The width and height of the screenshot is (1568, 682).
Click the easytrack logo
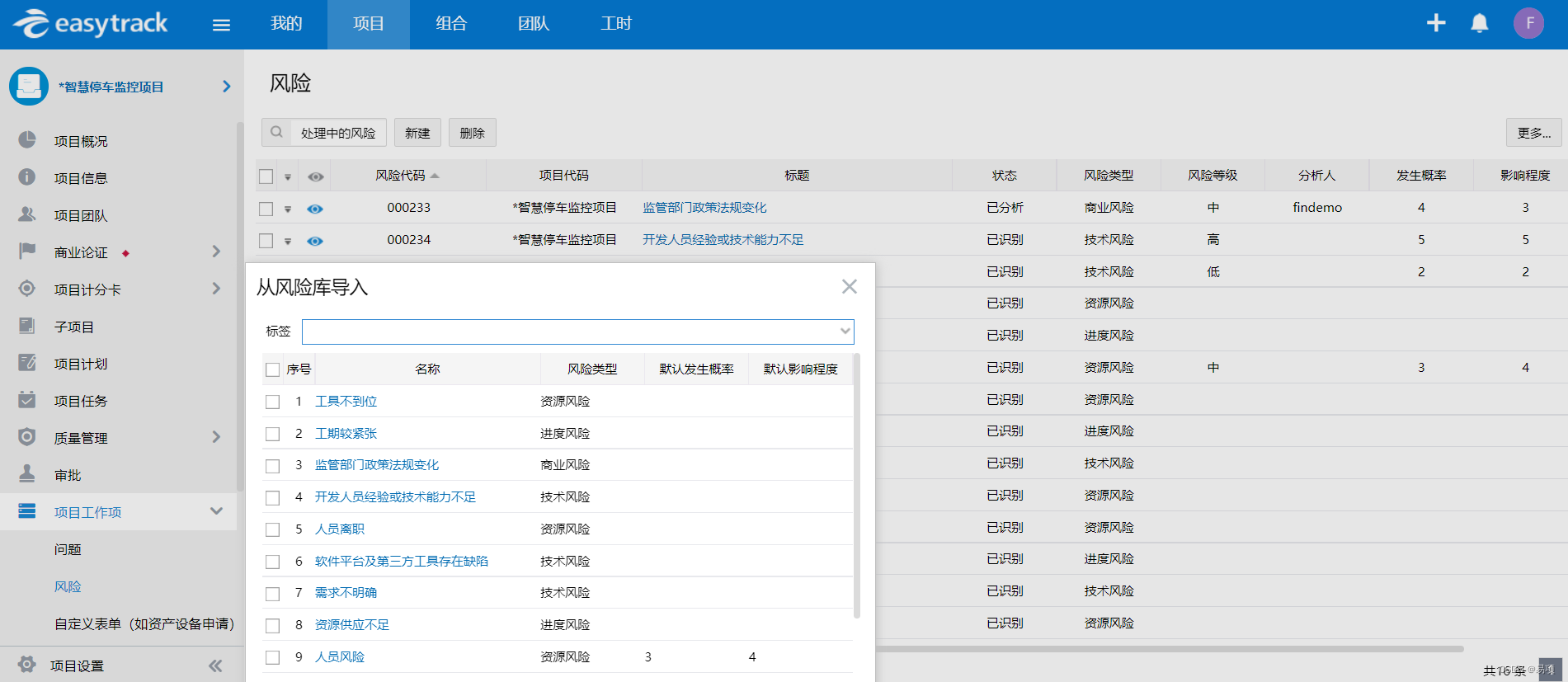pyautogui.click(x=91, y=24)
